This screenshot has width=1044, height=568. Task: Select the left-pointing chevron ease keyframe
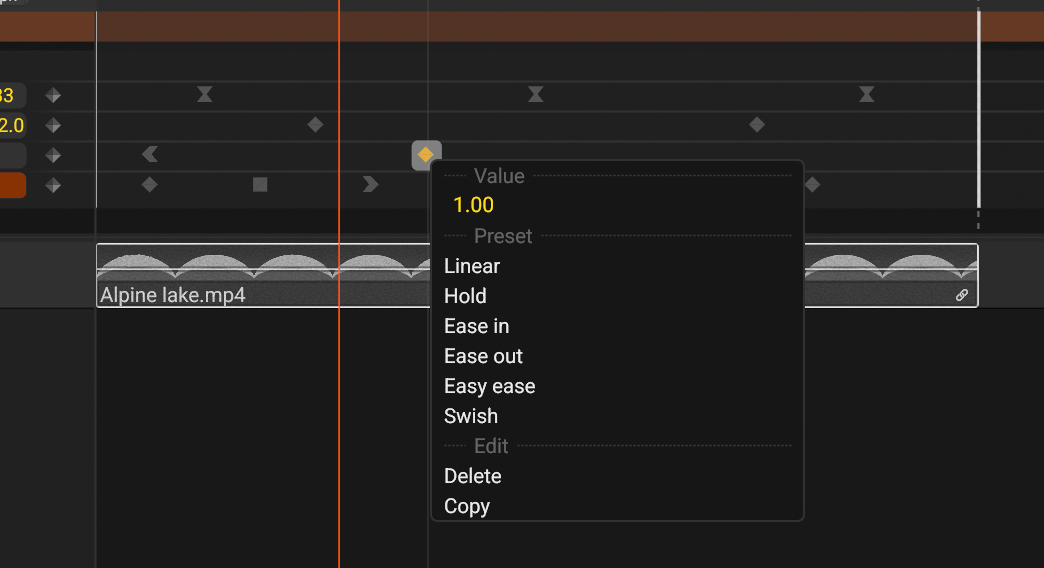pyautogui.click(x=150, y=154)
